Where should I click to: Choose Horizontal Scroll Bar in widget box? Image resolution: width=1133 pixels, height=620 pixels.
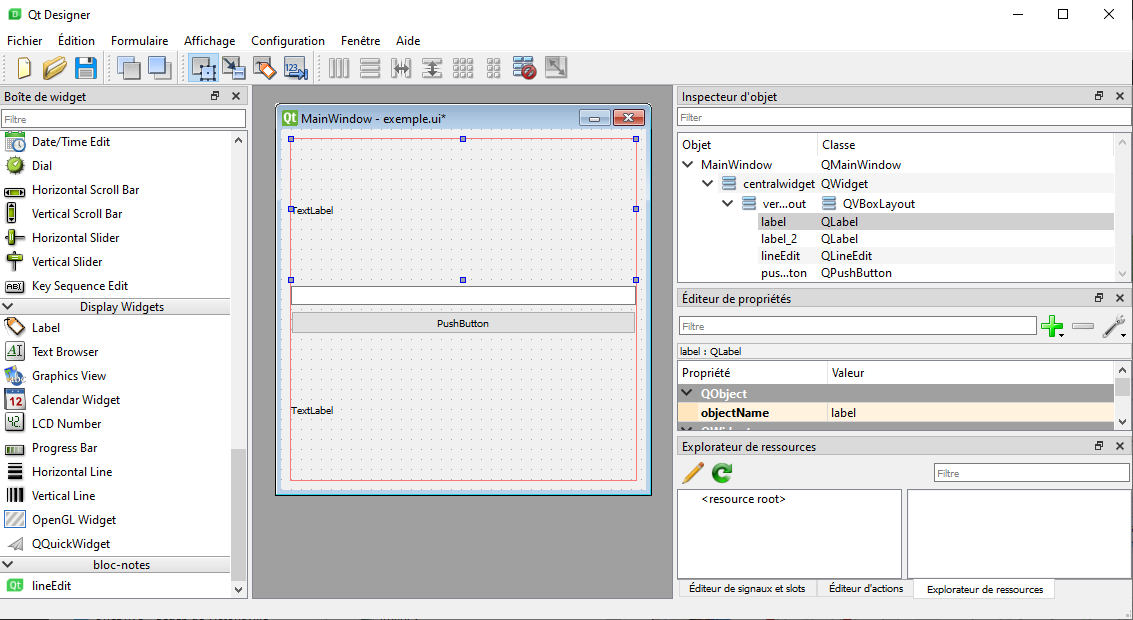pyautogui.click(x=85, y=190)
